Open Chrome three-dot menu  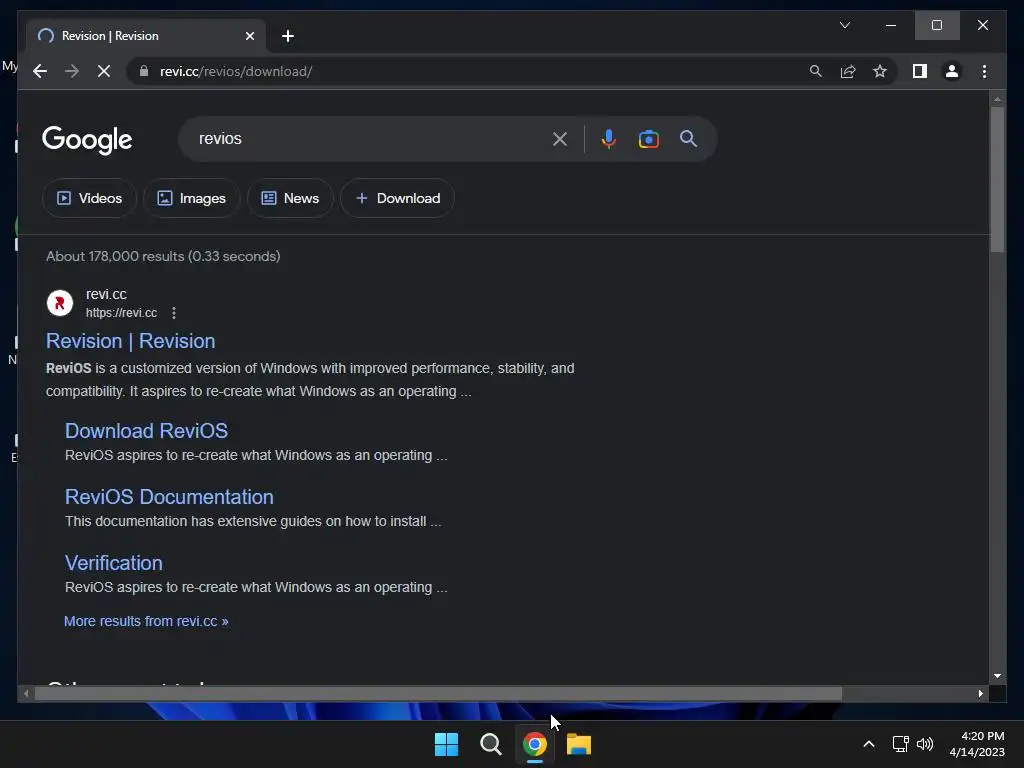tap(984, 71)
